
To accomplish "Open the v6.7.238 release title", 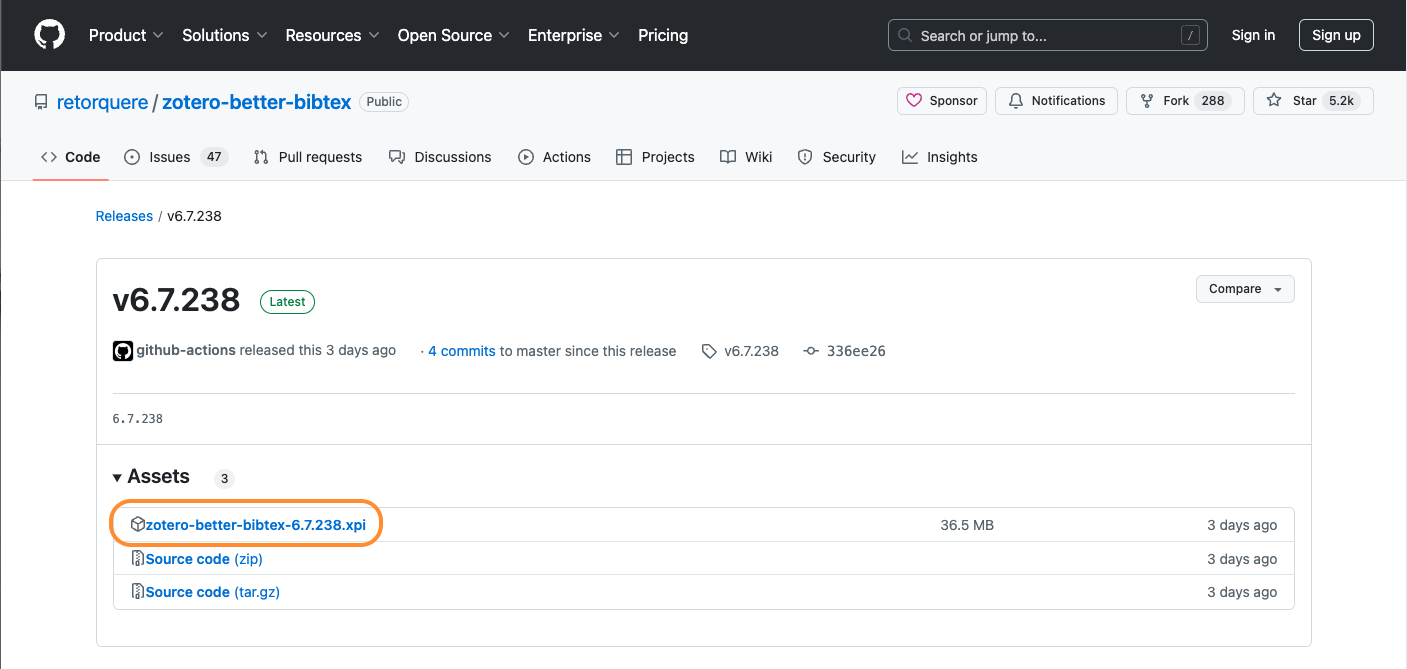I will point(177,300).
